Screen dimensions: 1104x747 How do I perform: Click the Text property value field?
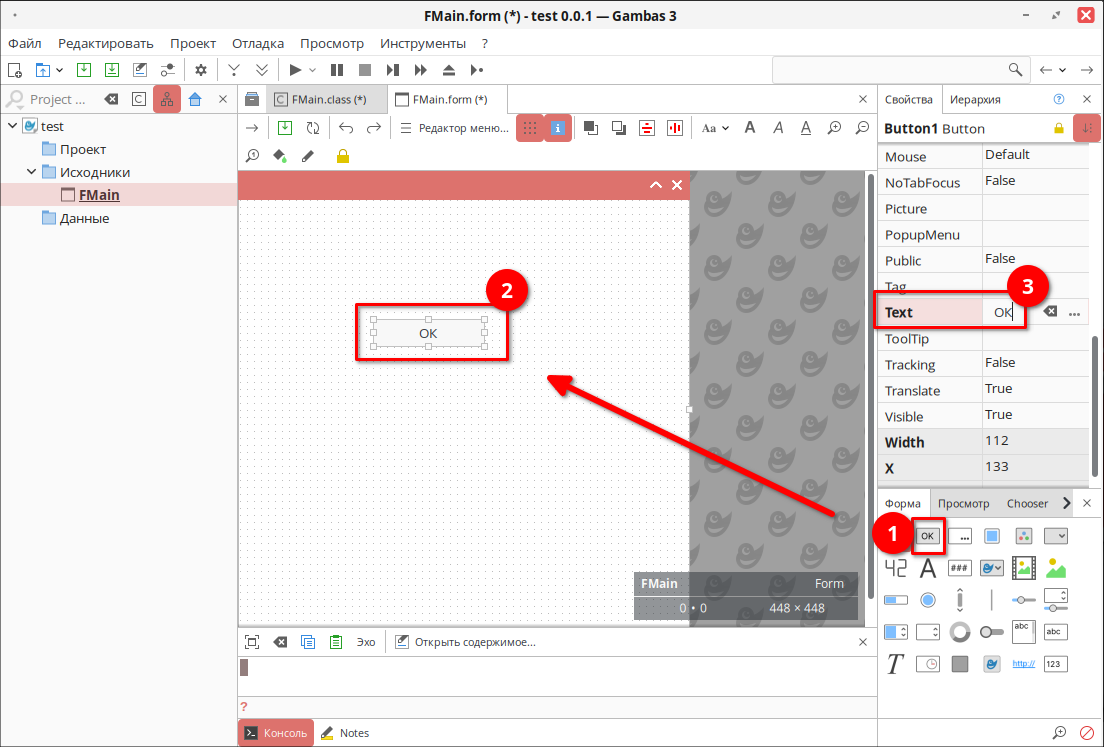tap(1003, 313)
